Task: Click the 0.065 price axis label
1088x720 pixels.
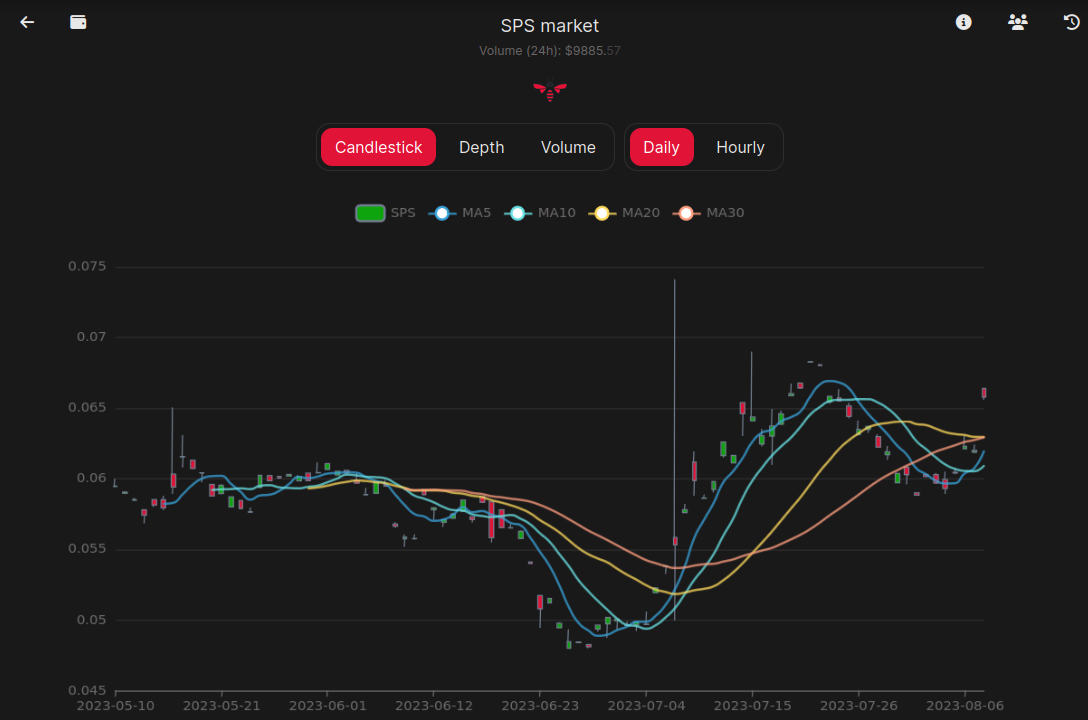Action: point(87,407)
